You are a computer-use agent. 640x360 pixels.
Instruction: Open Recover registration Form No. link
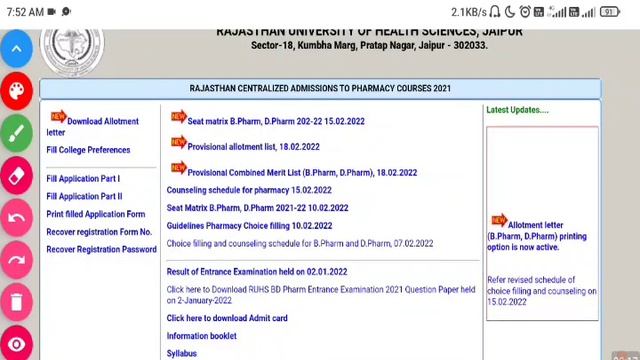point(99,232)
